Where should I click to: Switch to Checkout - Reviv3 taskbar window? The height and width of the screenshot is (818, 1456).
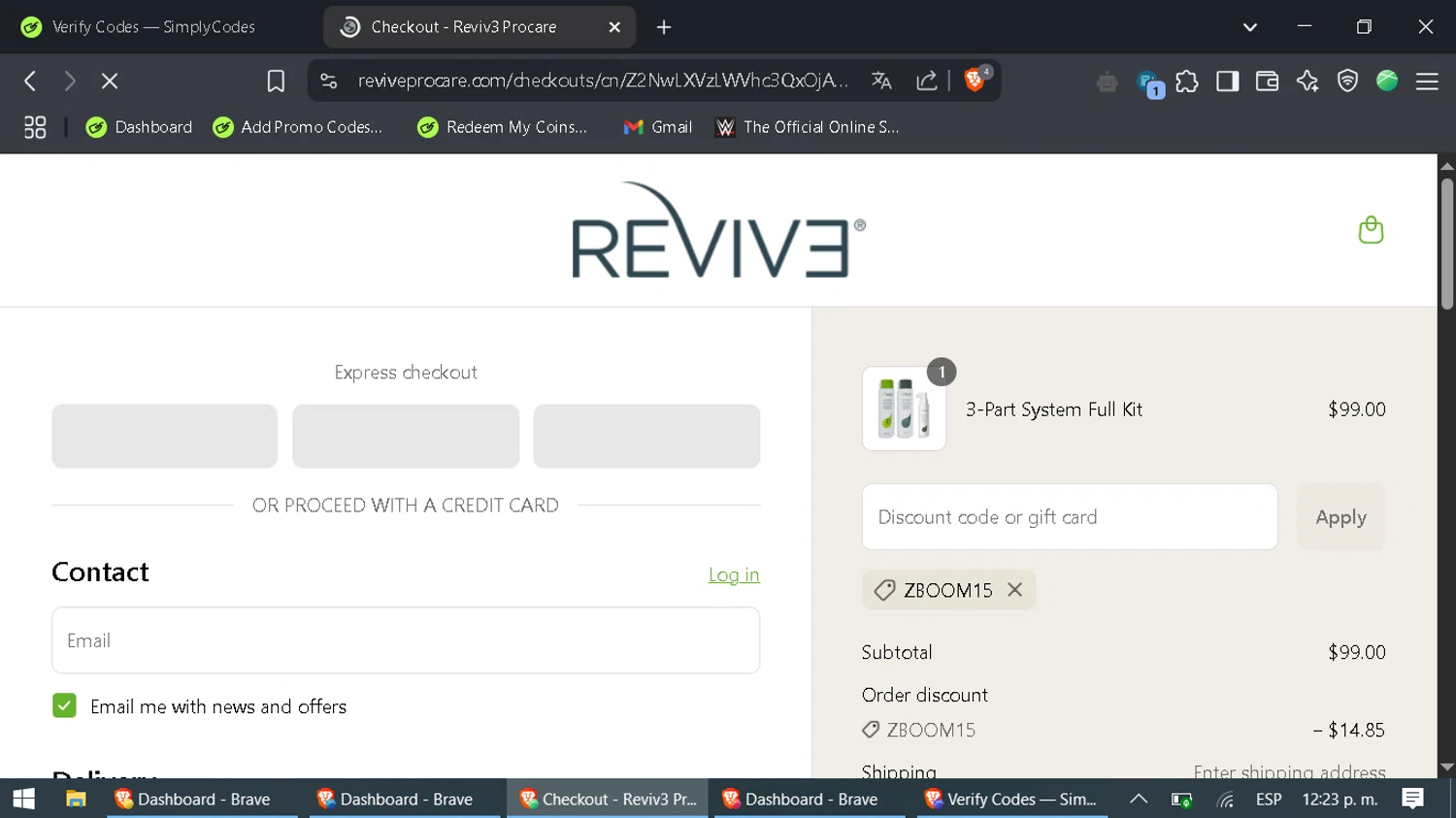(x=608, y=799)
